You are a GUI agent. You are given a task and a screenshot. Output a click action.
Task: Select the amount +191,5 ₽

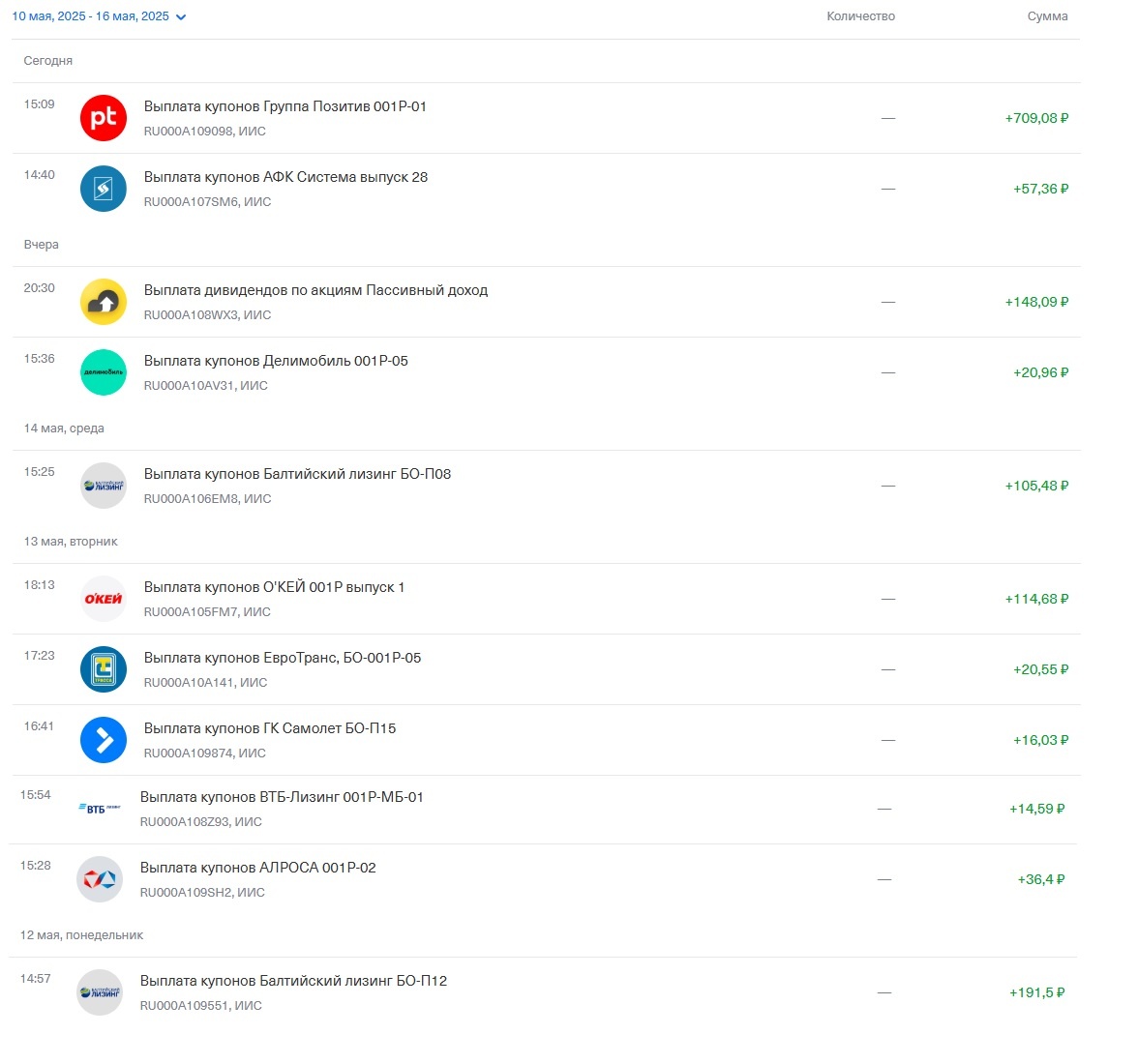(1037, 992)
